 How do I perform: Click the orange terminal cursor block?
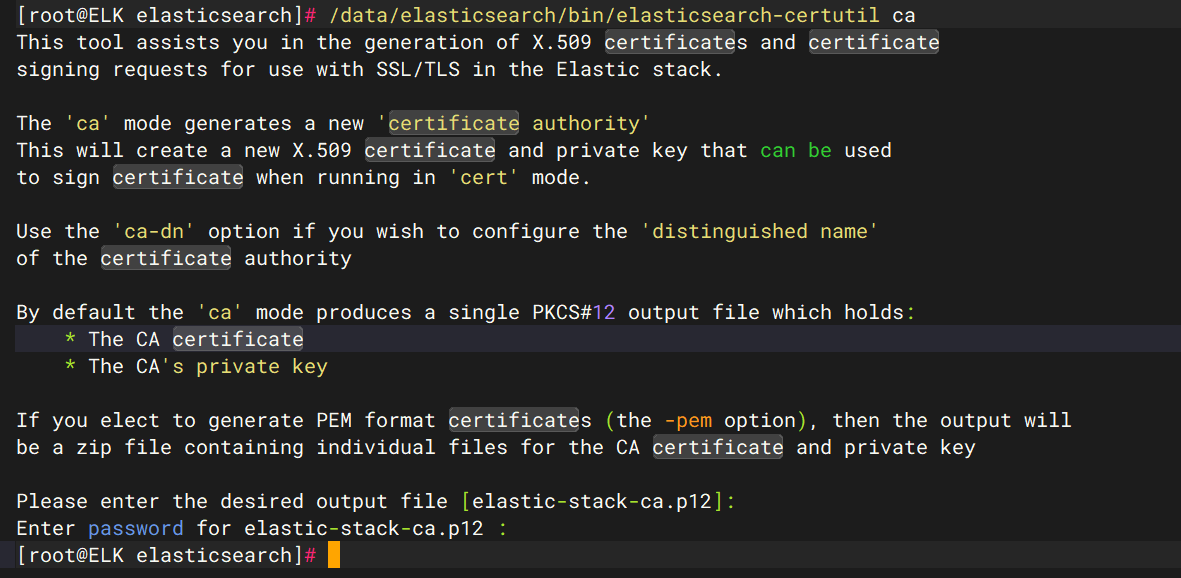click(x=334, y=555)
